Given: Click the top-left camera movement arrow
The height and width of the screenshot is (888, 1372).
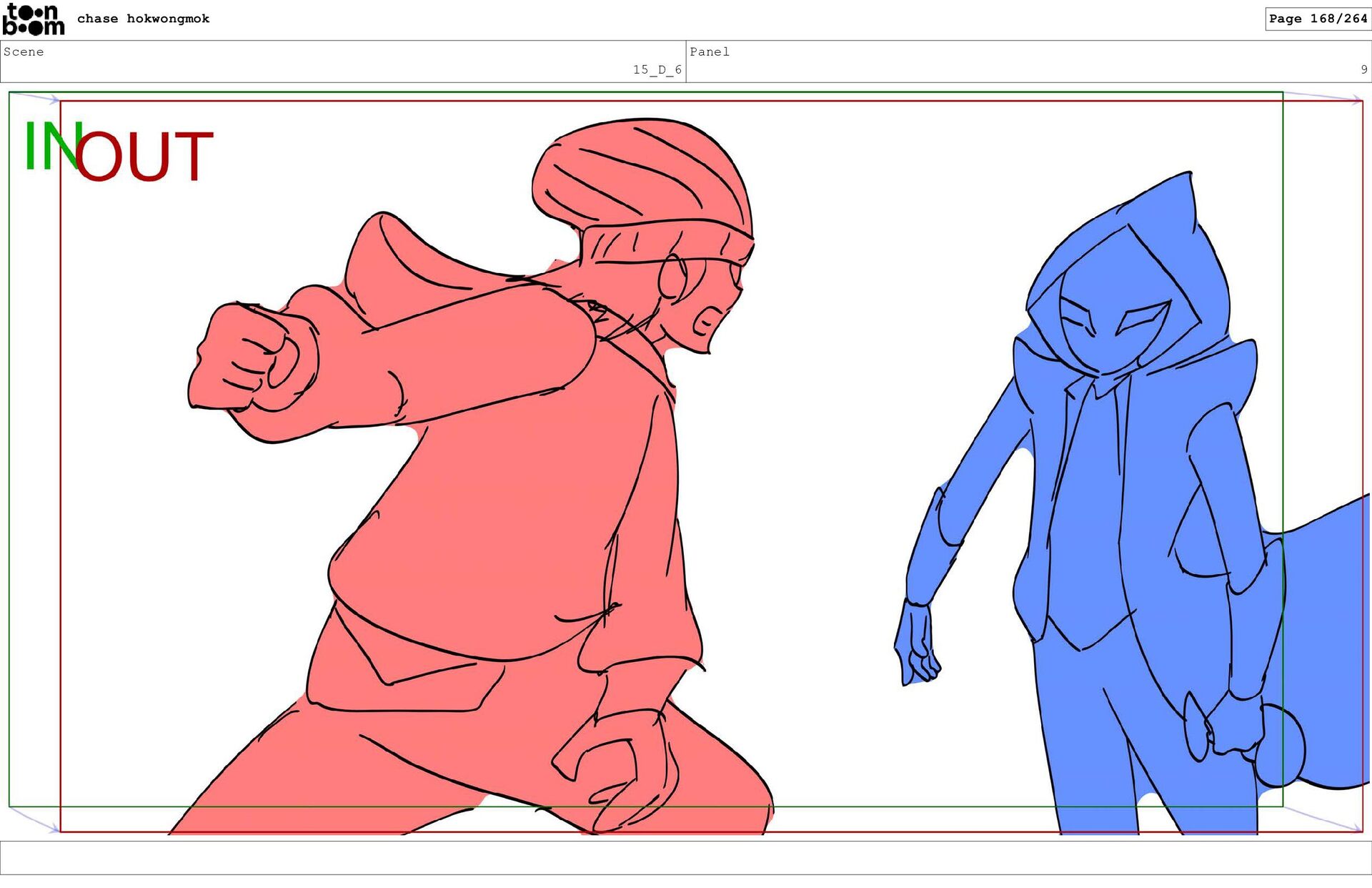Looking at the screenshot, I should coord(34,97).
